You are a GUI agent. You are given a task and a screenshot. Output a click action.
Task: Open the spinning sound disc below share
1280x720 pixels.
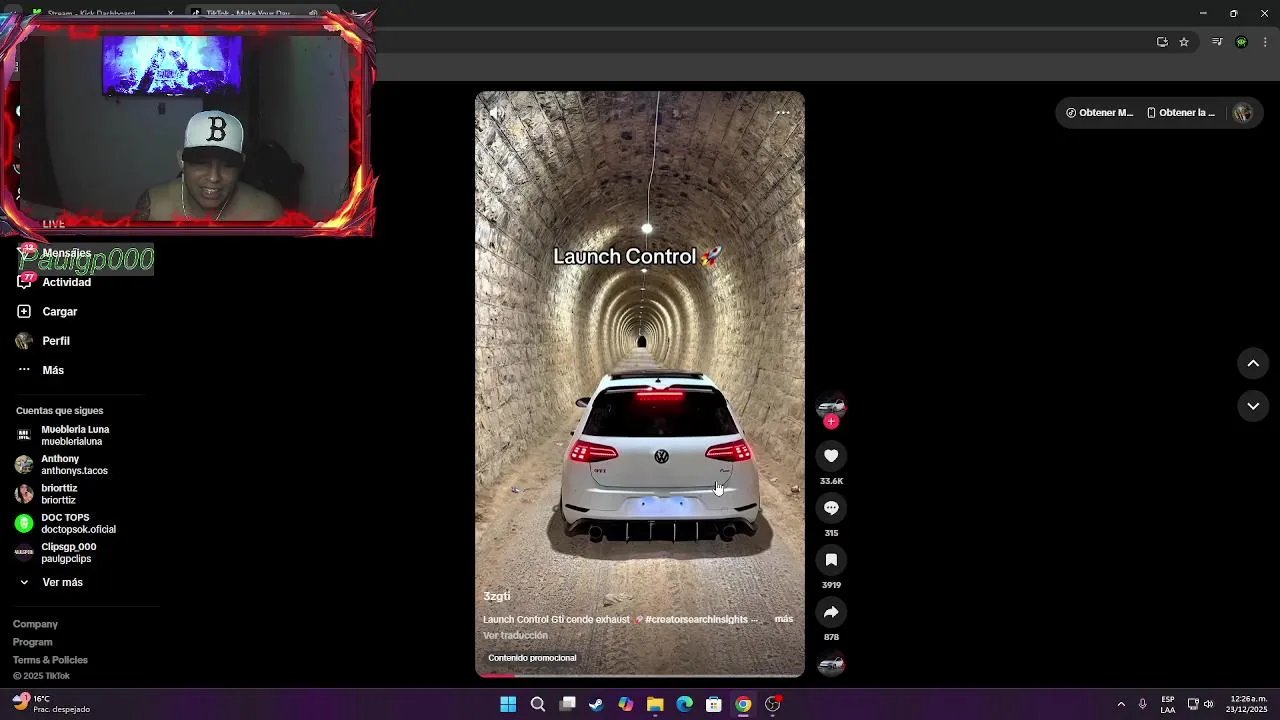click(x=831, y=664)
